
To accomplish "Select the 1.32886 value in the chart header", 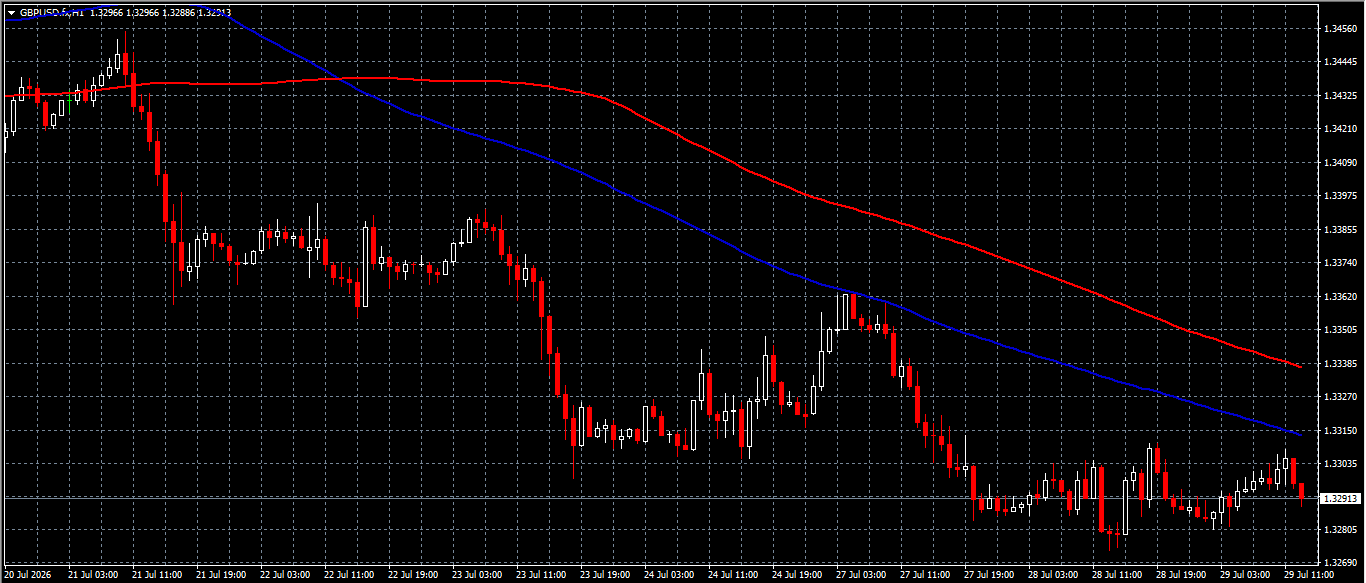I will pyautogui.click(x=178, y=13).
